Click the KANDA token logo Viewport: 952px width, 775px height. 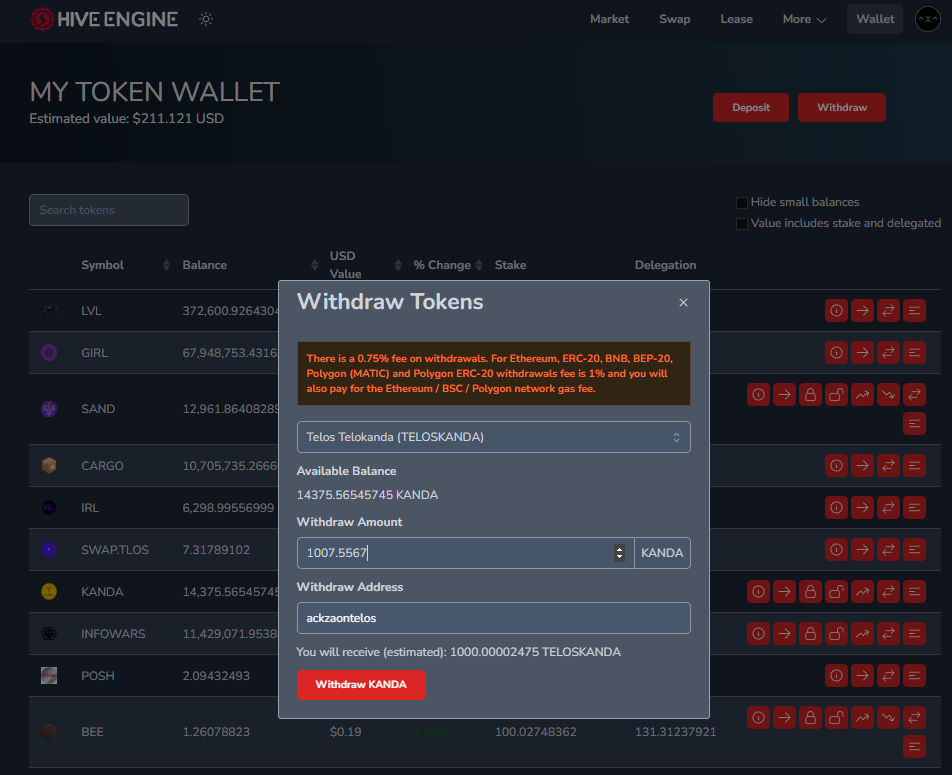[49, 592]
